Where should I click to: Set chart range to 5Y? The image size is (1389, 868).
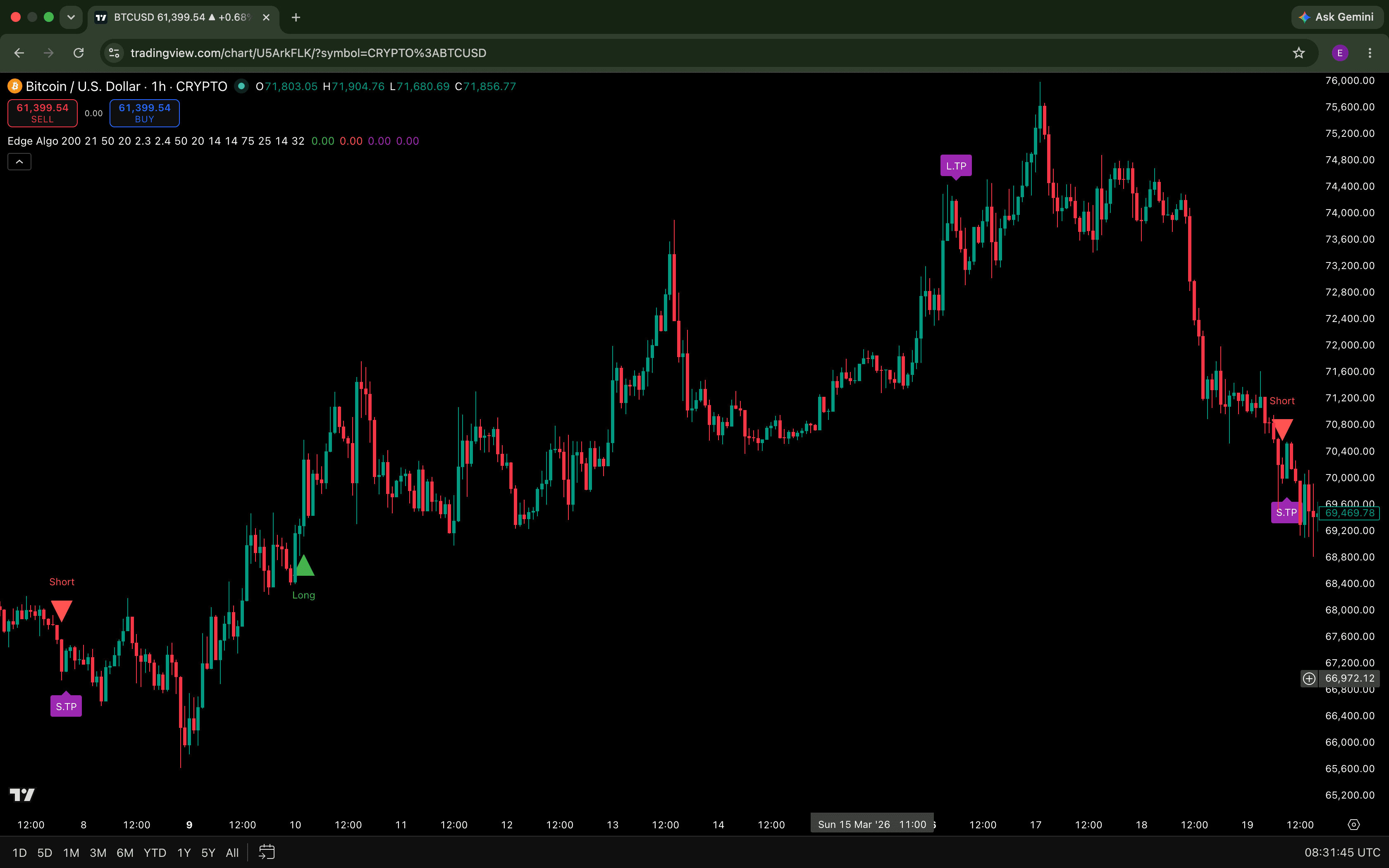point(208,852)
